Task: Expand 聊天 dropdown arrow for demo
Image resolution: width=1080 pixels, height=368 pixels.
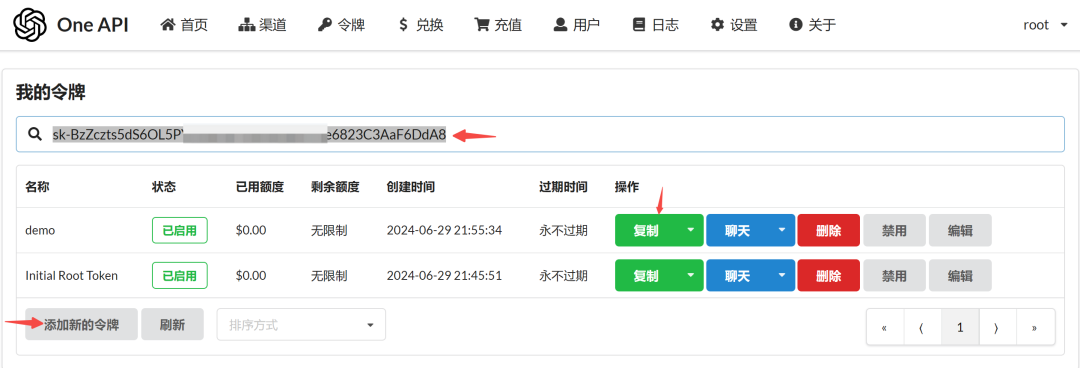Action: tap(782, 230)
